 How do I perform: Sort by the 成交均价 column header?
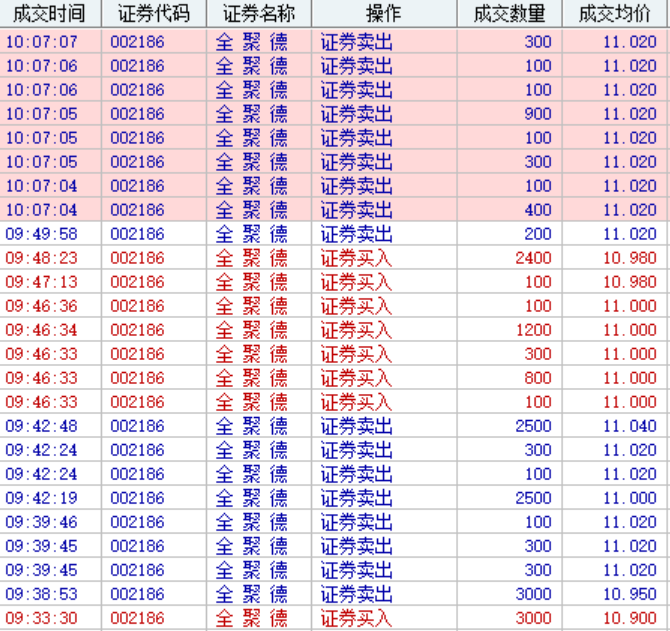614,14
